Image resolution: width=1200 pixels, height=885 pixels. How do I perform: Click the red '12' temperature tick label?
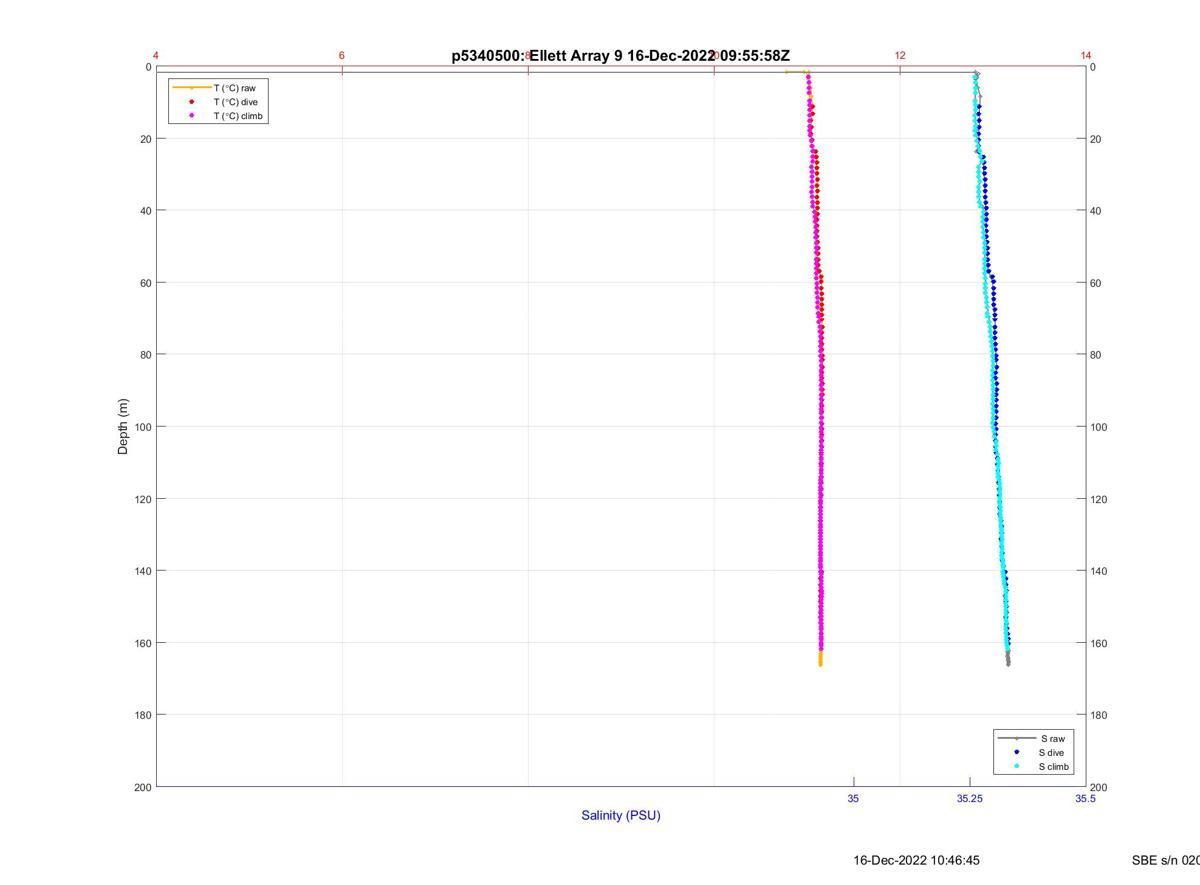(900, 56)
